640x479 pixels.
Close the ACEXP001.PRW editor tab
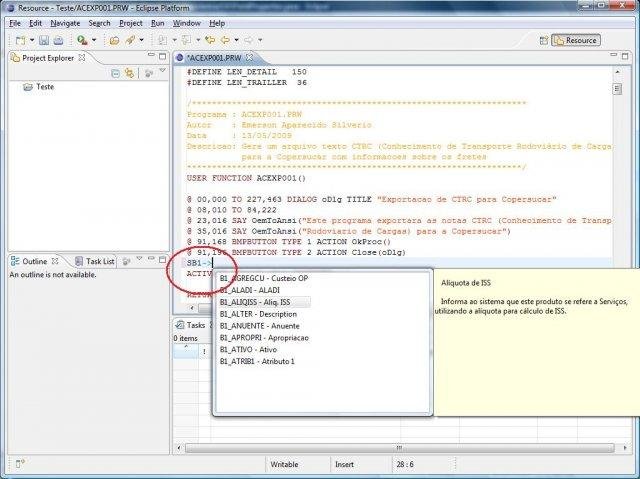click(x=249, y=58)
